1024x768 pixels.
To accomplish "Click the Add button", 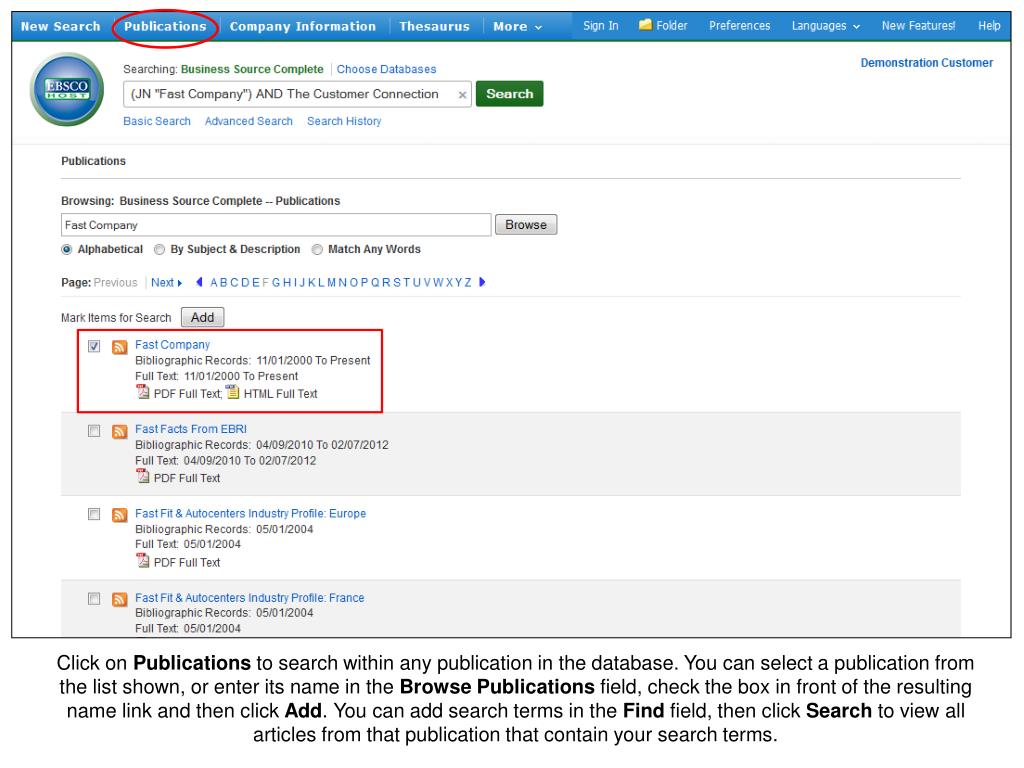I will pos(202,317).
